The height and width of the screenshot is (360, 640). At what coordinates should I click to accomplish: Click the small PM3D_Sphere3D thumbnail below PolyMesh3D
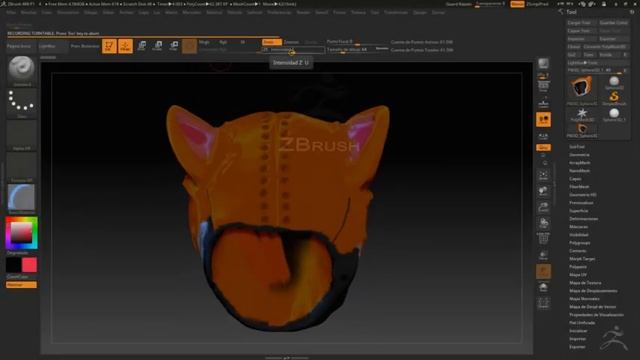582,130
